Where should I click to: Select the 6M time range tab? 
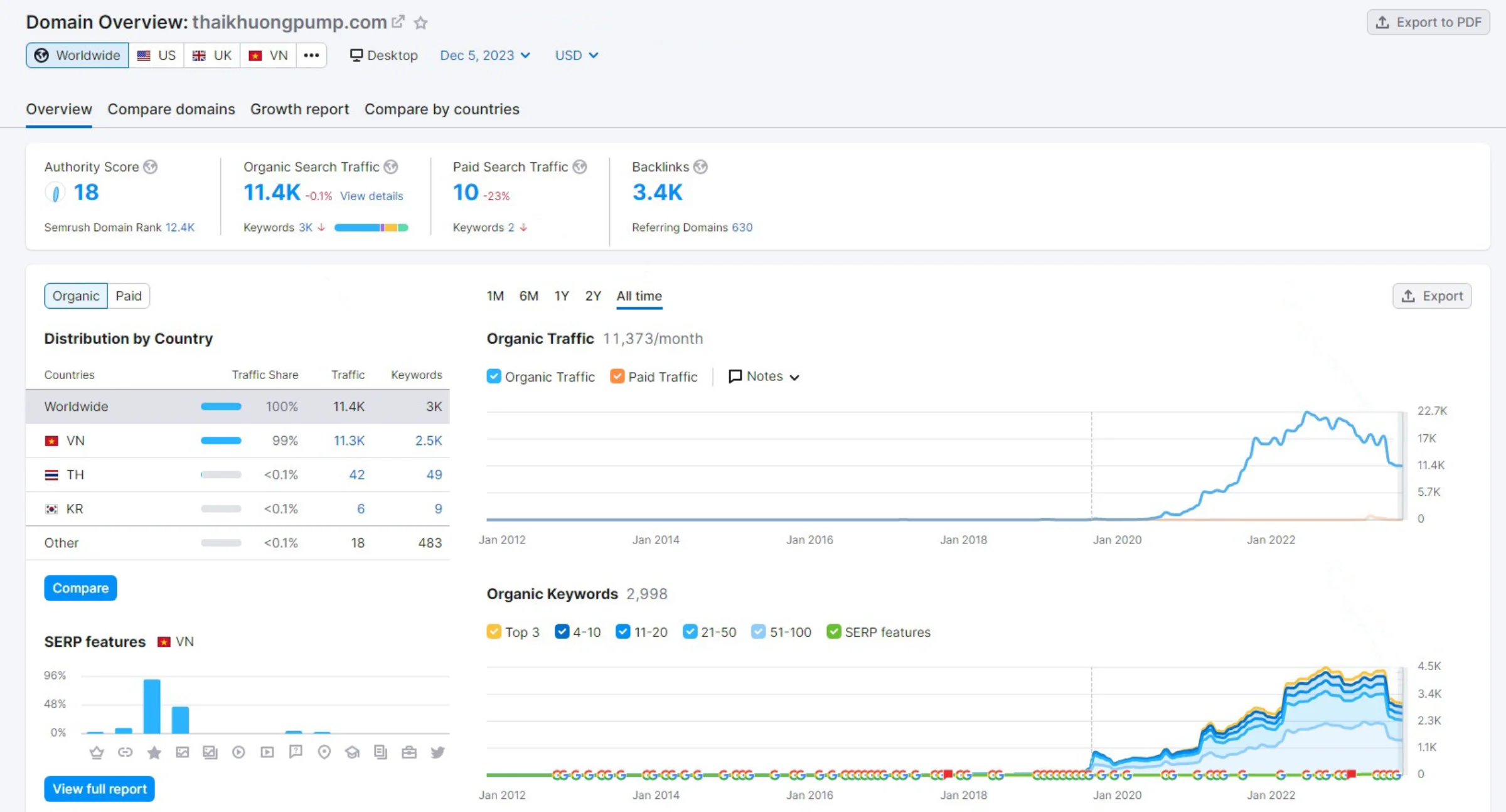coord(528,296)
